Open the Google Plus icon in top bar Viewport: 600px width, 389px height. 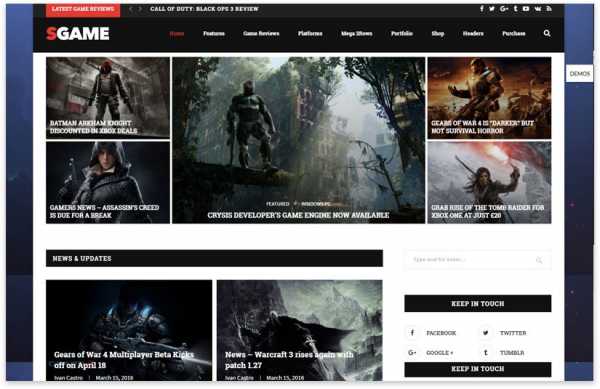(504, 8)
